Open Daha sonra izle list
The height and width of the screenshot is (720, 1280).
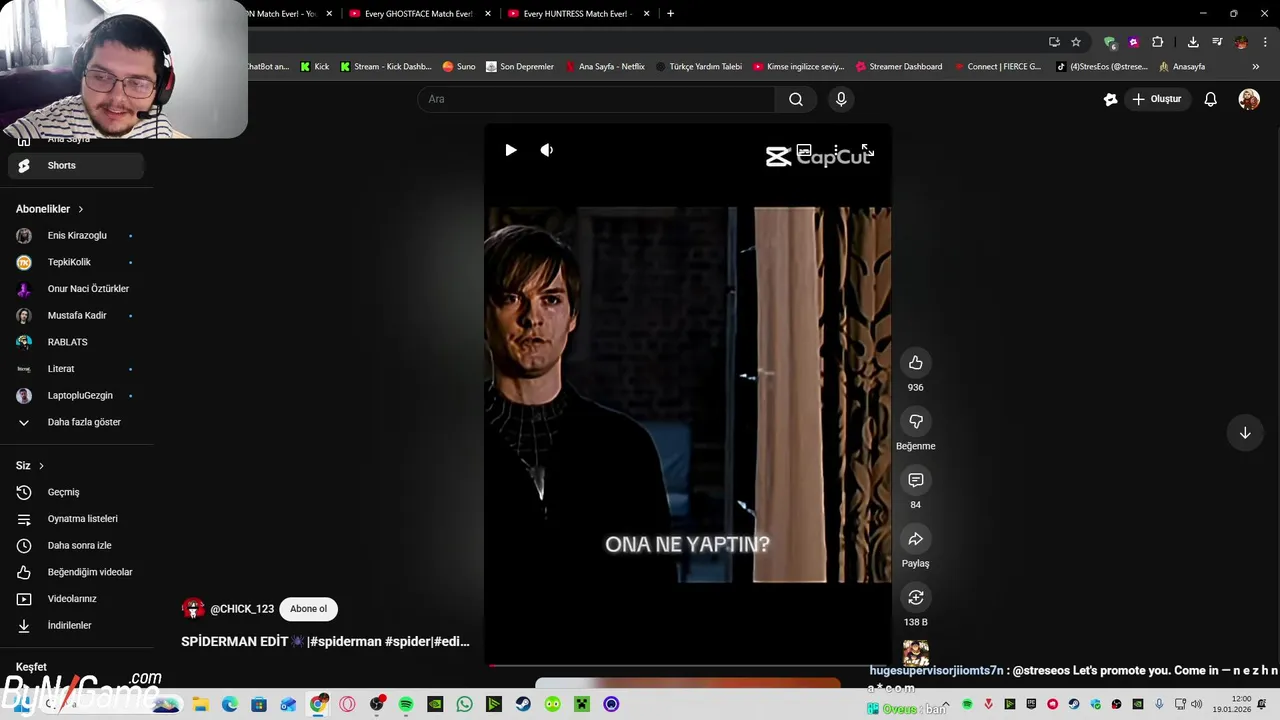(x=76, y=546)
